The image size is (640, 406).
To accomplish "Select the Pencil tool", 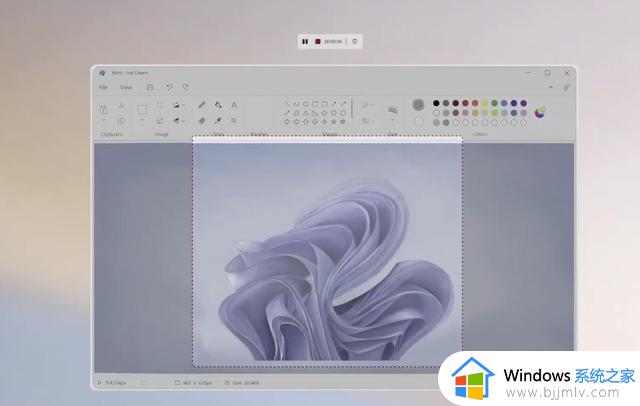I will click(x=202, y=105).
